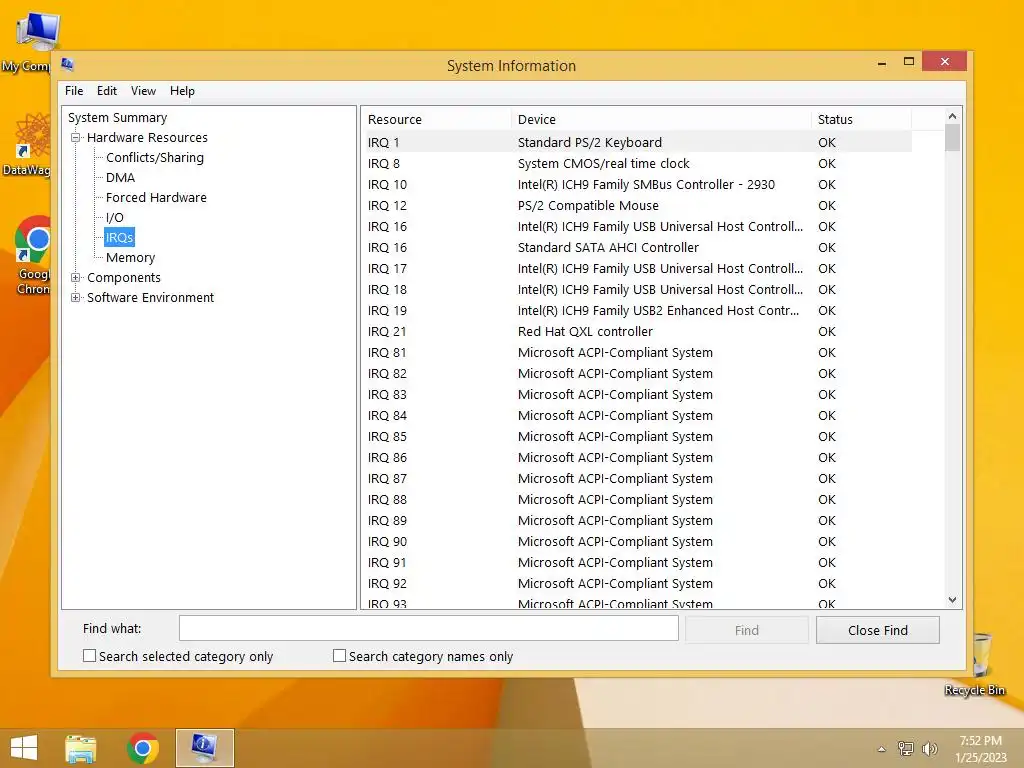This screenshot has width=1024, height=768.
Task: Sort by the Resource column header
Action: (436, 120)
